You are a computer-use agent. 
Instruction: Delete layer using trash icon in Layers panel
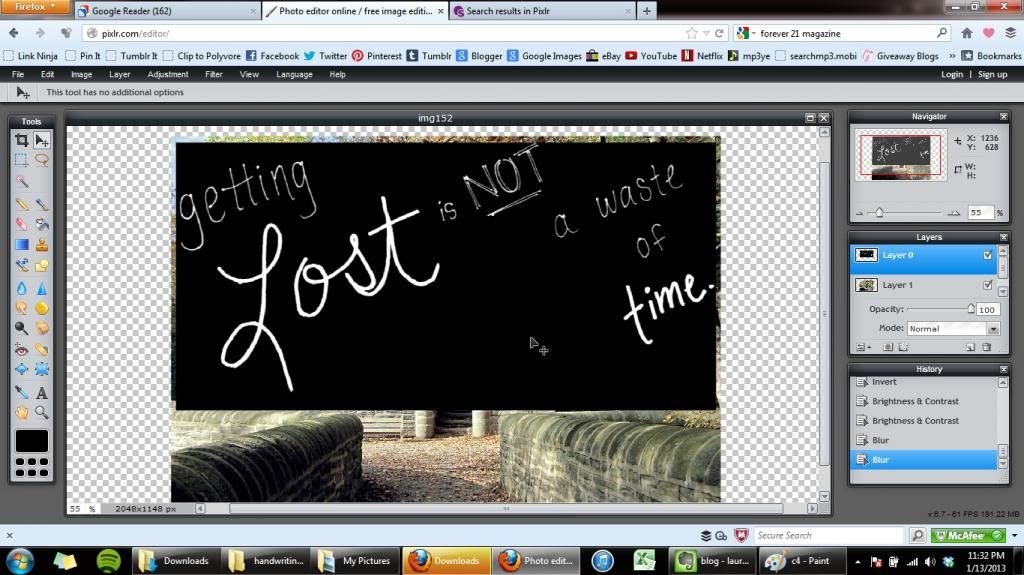[987, 348]
